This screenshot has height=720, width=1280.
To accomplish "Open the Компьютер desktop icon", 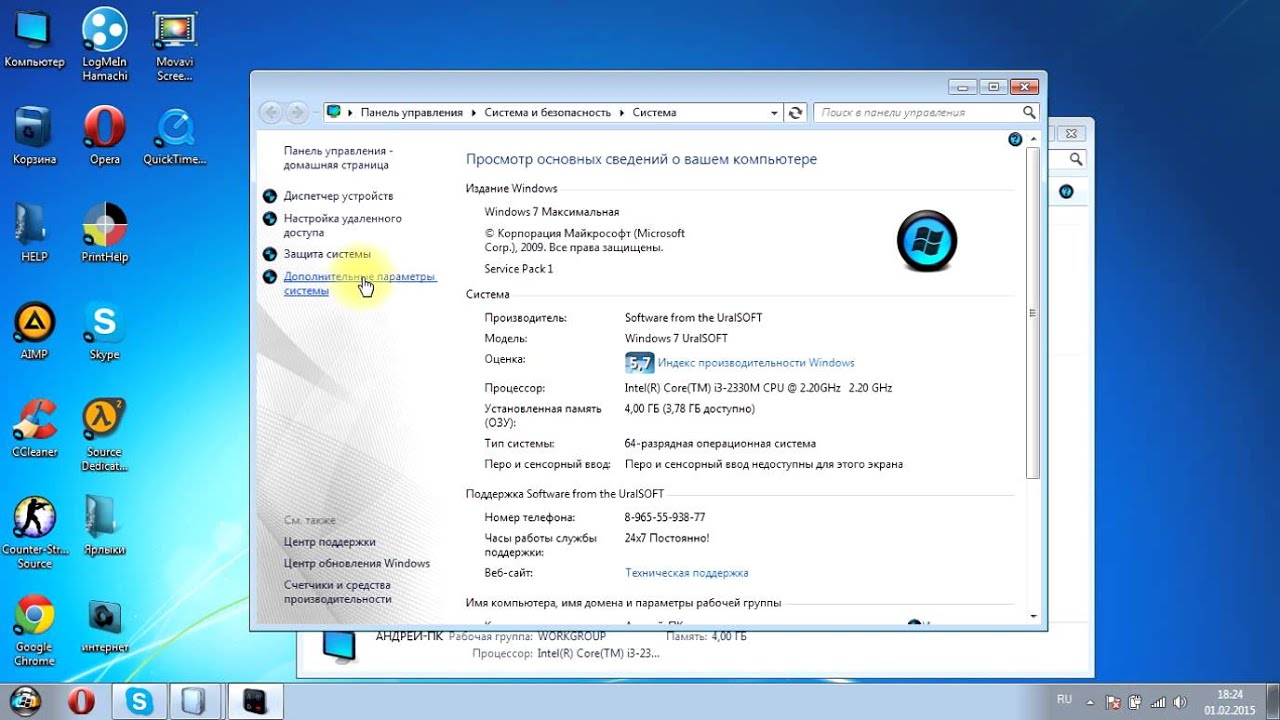I will coord(34,37).
